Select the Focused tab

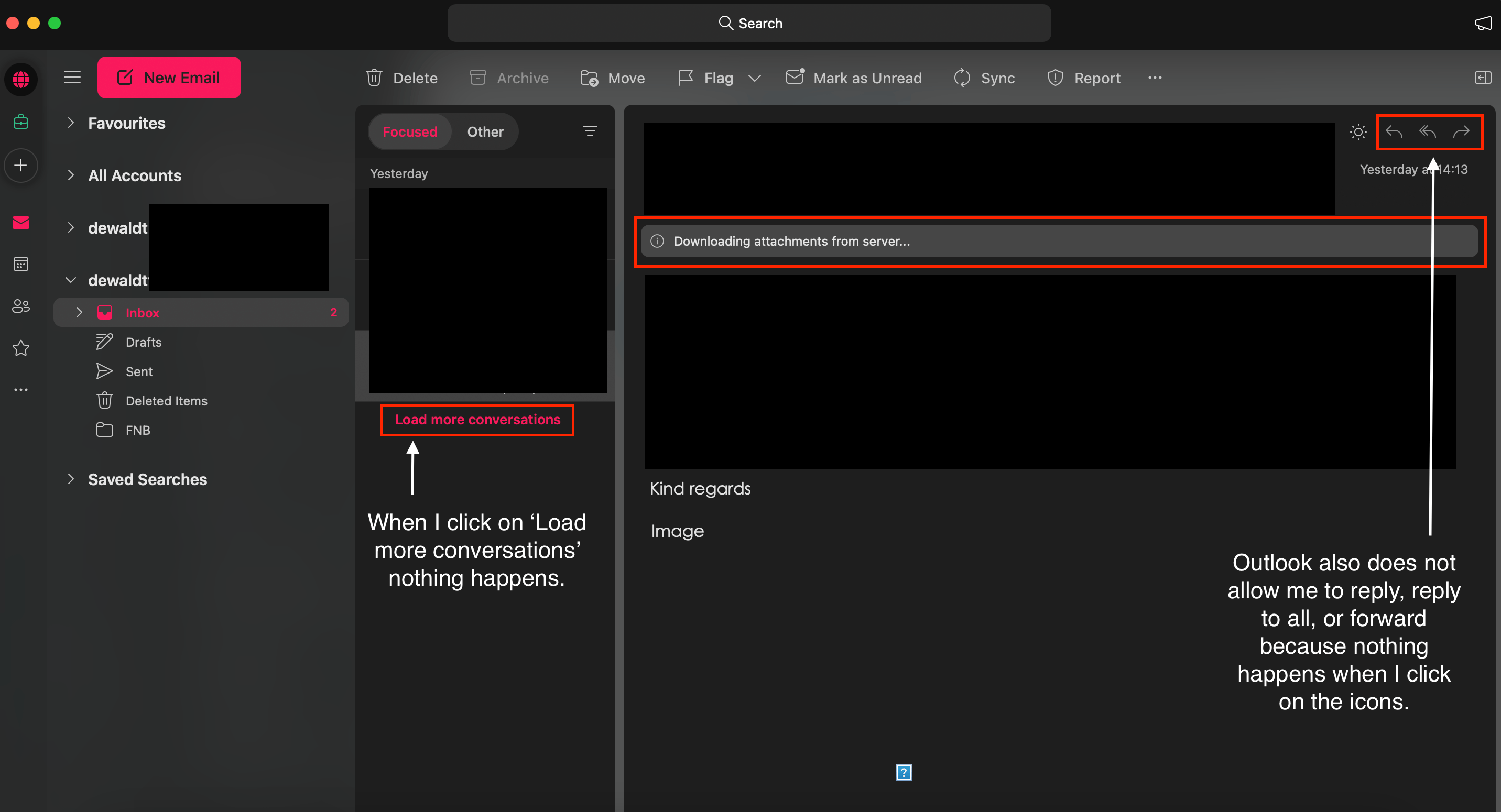(410, 131)
